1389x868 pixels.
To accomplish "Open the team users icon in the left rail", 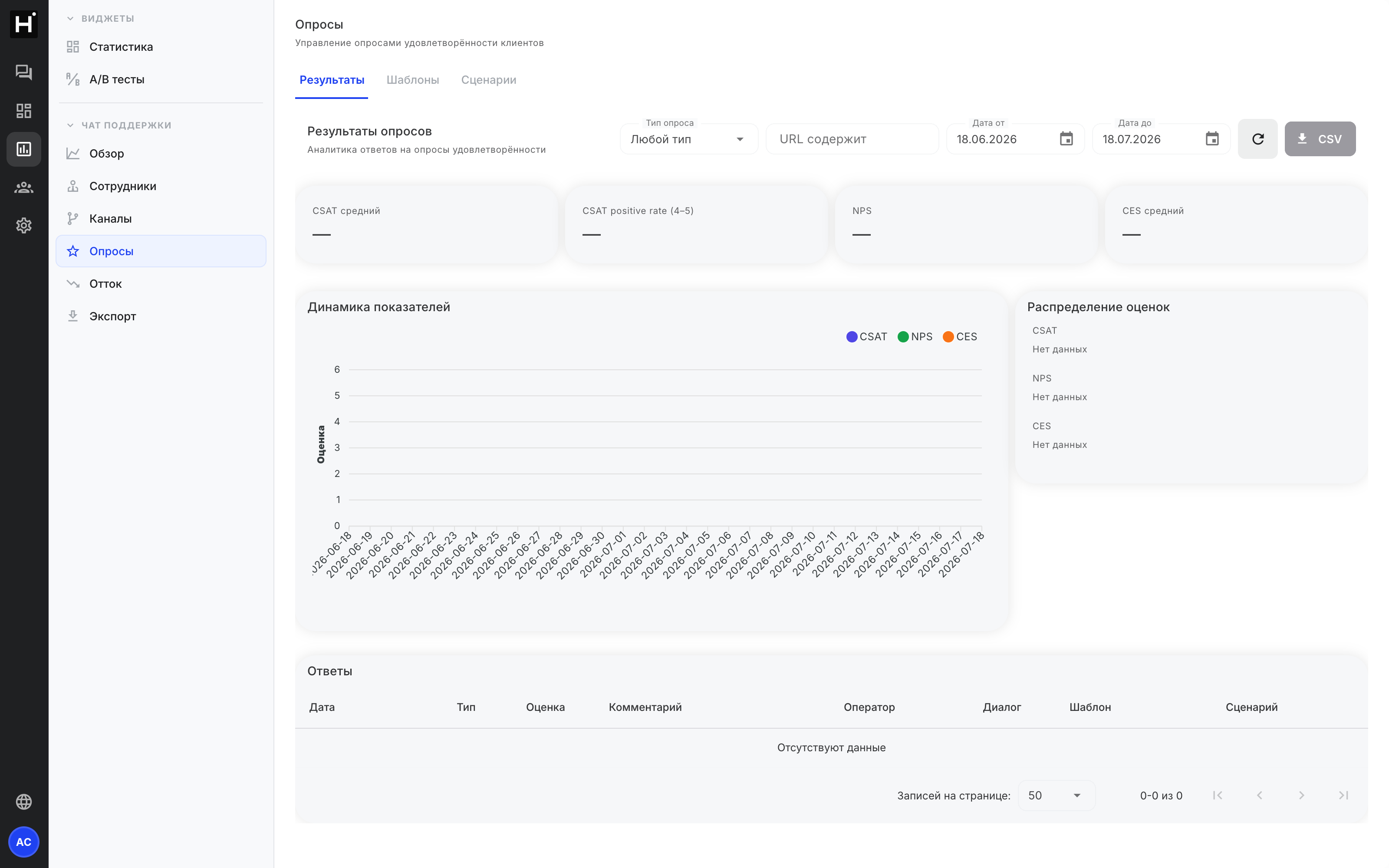I will (x=23, y=187).
